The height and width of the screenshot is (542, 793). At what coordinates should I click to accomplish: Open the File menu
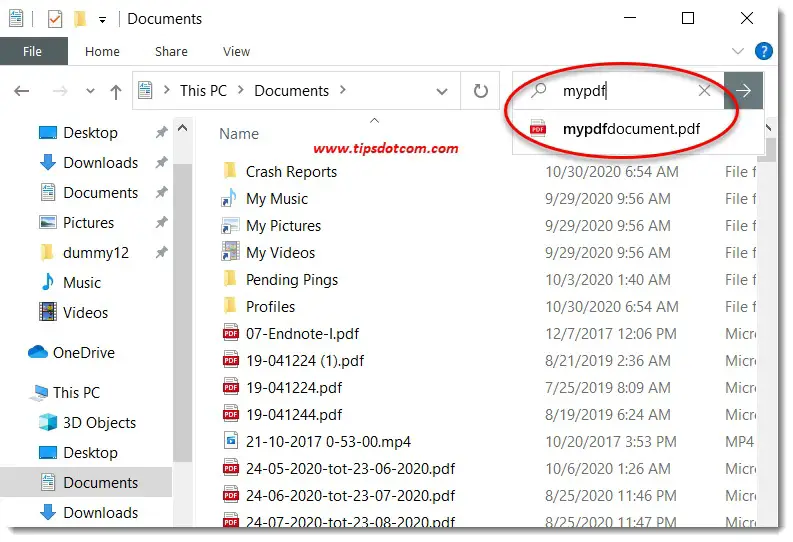coord(33,51)
